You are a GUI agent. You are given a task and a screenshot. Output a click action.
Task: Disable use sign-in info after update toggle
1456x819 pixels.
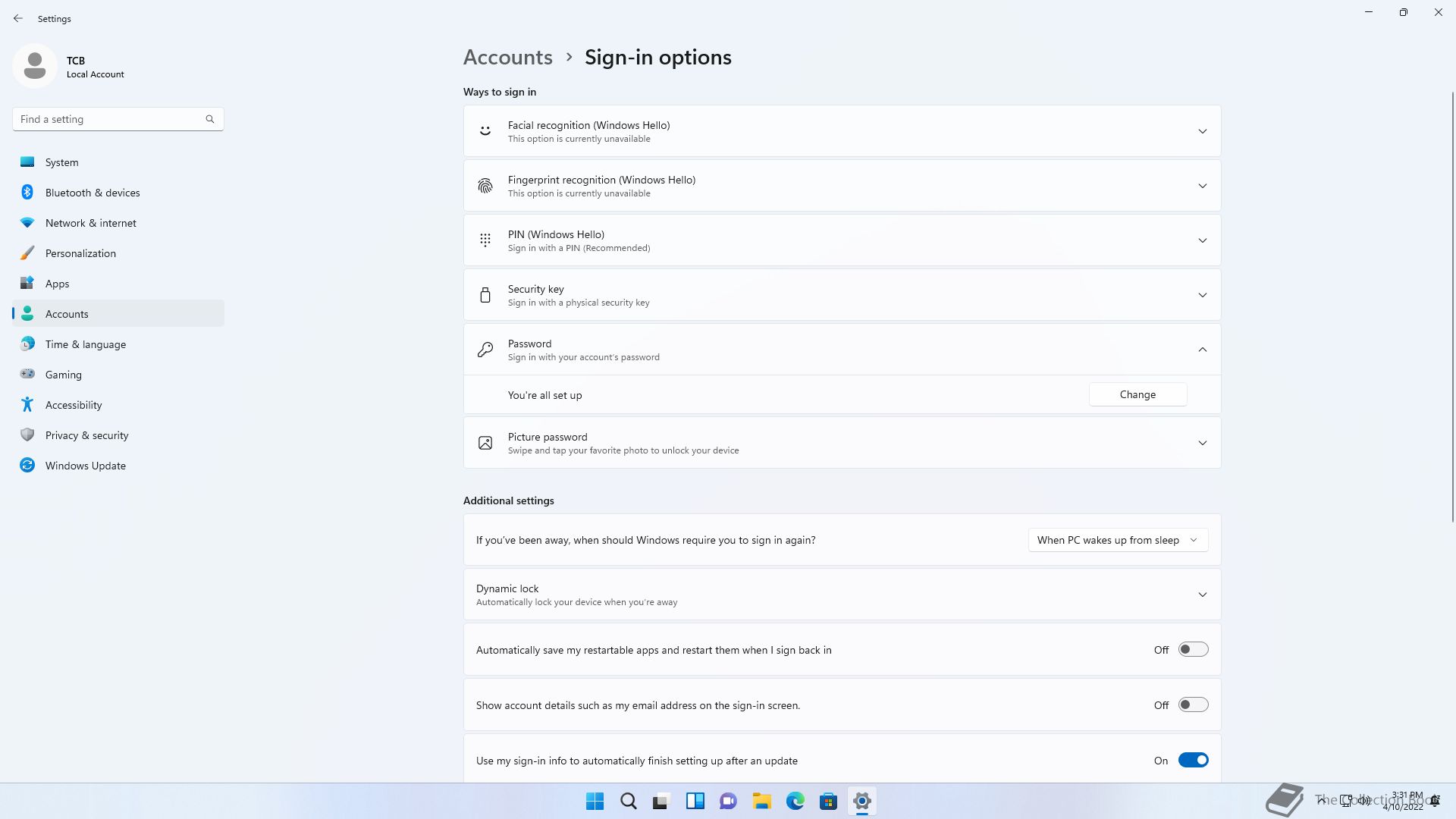[x=1193, y=760]
